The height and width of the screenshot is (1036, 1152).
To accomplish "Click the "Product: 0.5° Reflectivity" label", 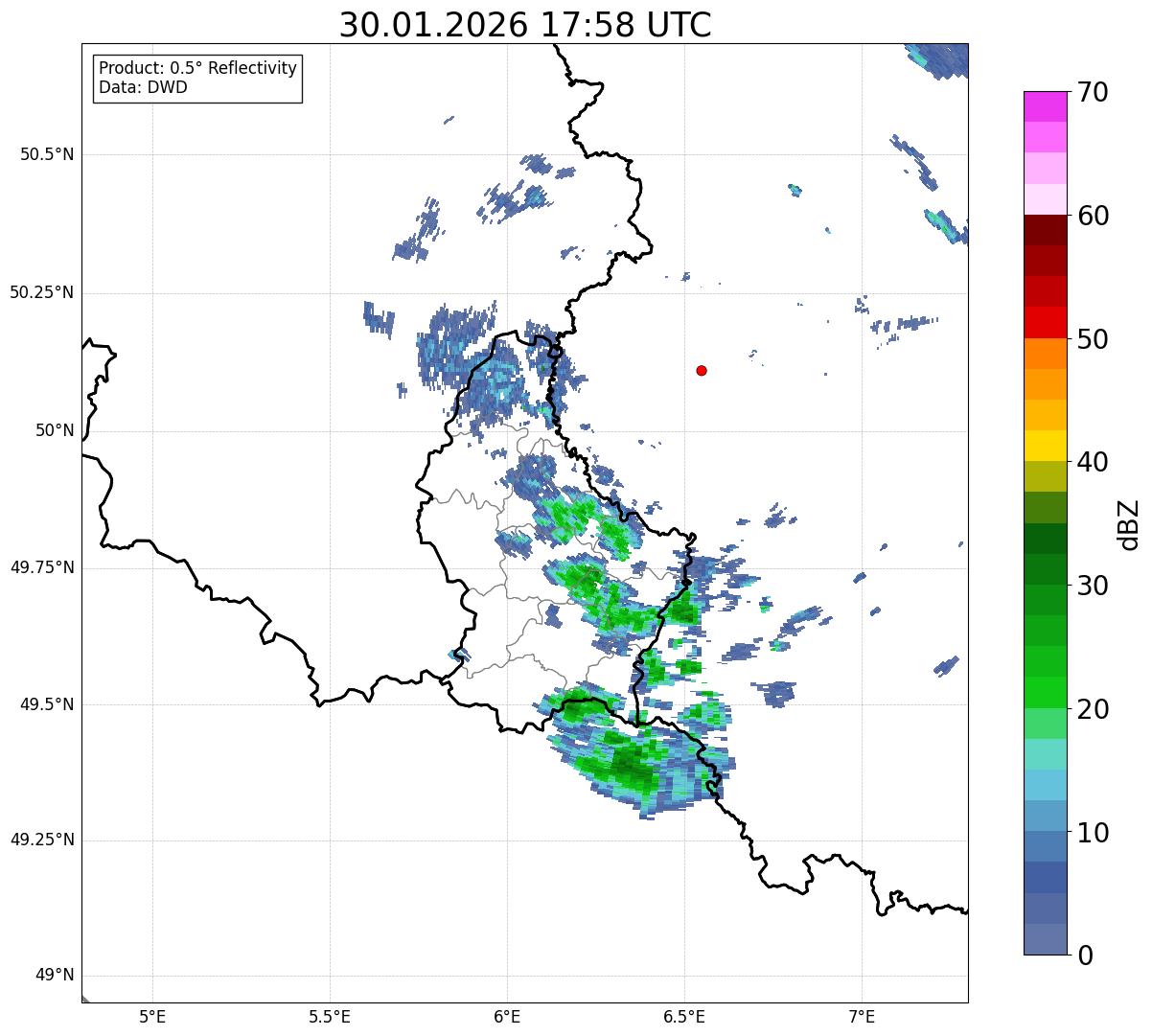I will click(x=197, y=68).
